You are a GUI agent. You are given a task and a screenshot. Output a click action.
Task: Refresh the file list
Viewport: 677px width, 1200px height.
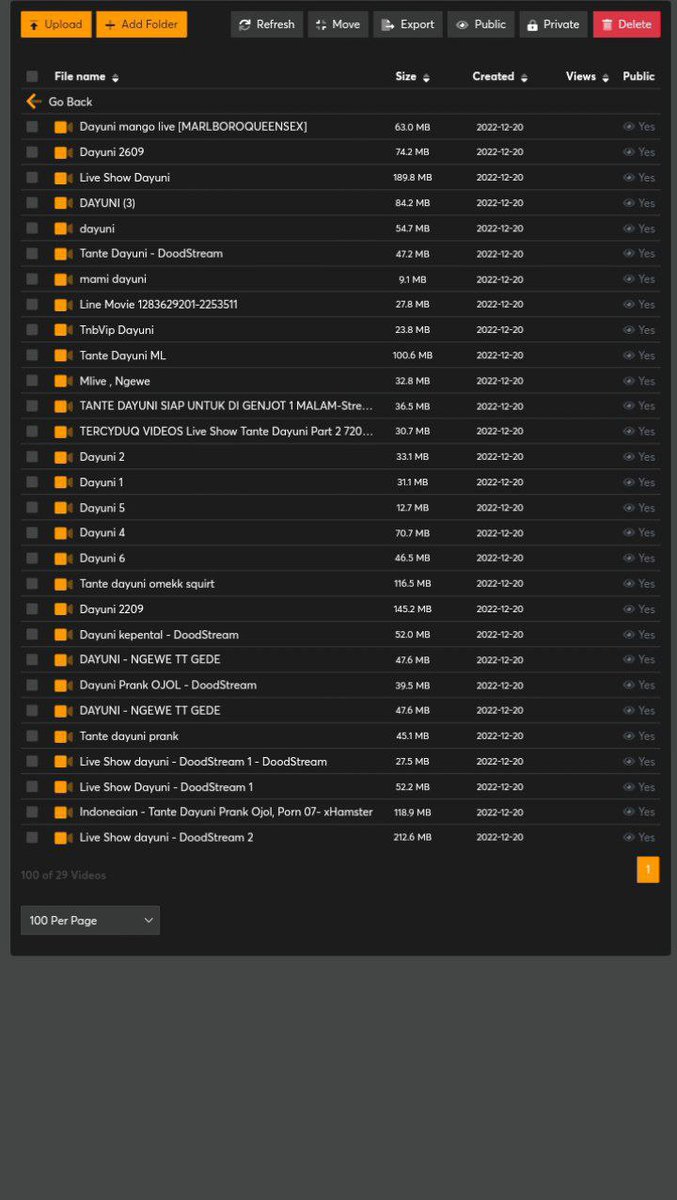click(x=267, y=24)
